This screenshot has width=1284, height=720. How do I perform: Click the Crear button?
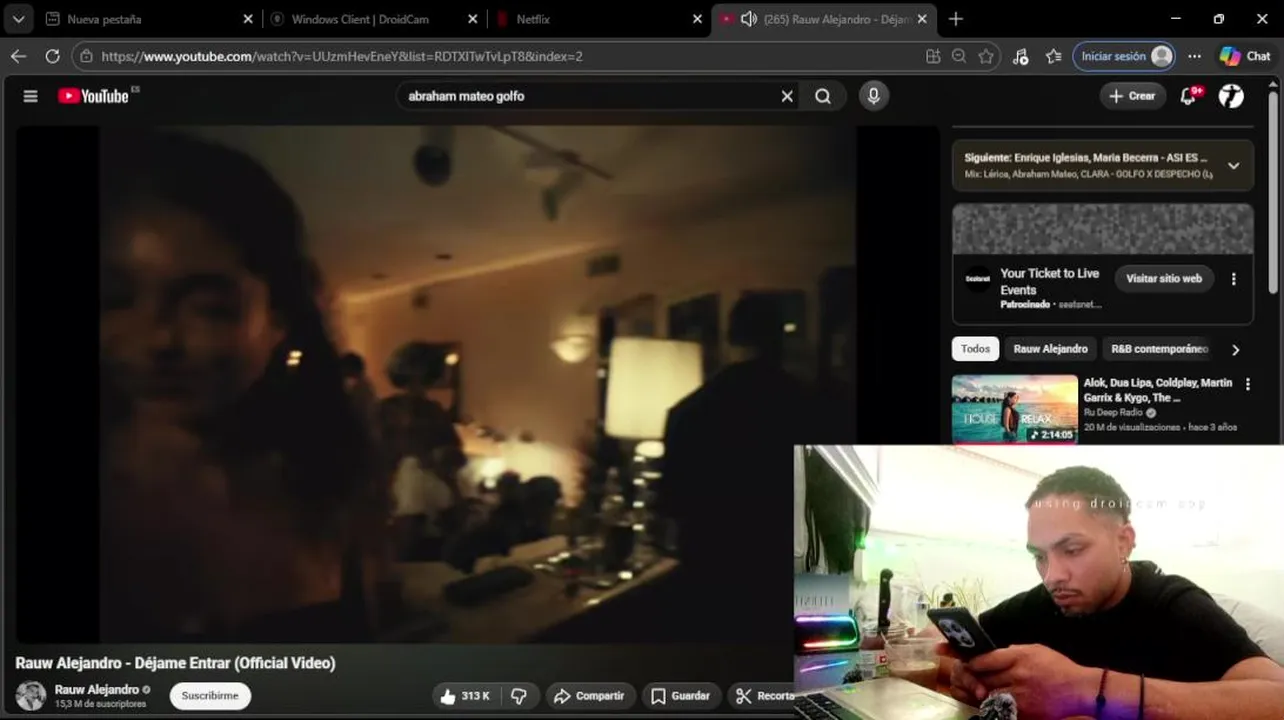(x=1133, y=96)
